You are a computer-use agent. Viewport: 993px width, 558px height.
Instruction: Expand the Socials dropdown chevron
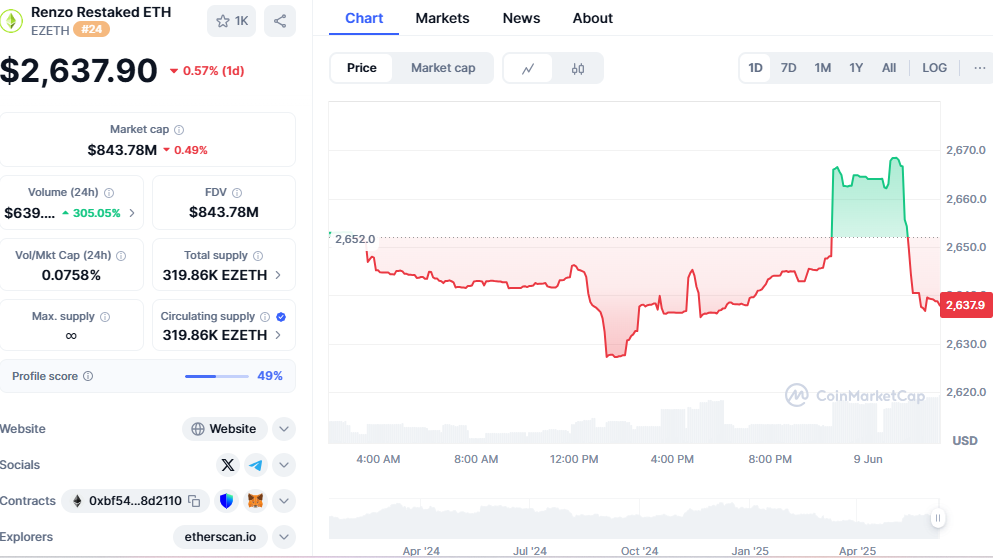pyautogui.click(x=284, y=465)
